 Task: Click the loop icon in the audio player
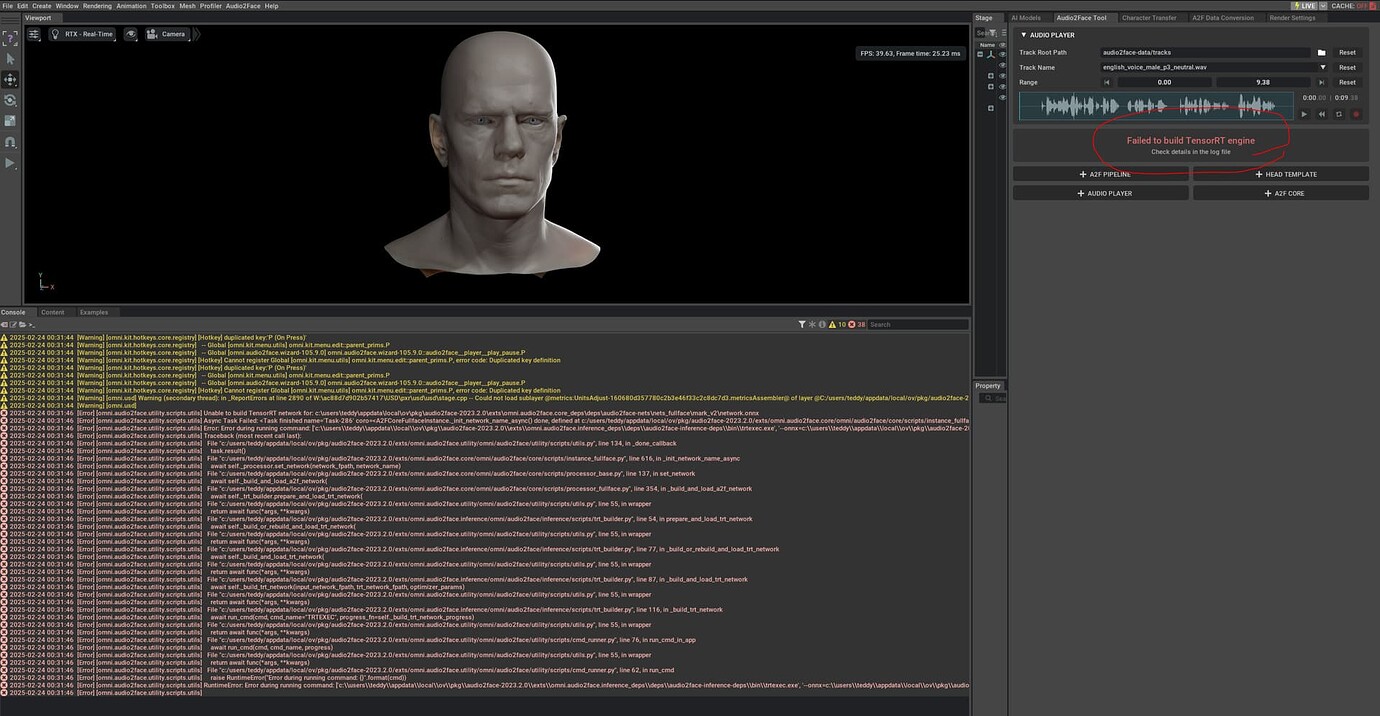click(1339, 114)
